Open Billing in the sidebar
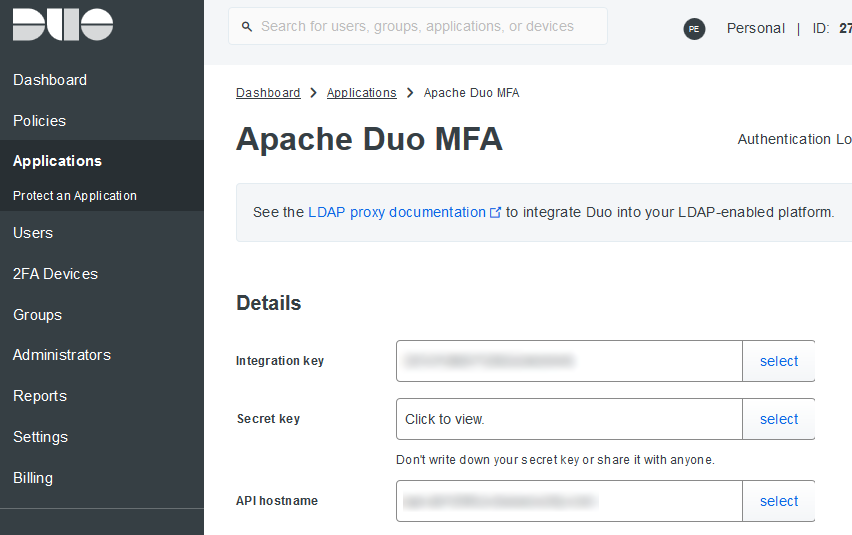 click(33, 478)
